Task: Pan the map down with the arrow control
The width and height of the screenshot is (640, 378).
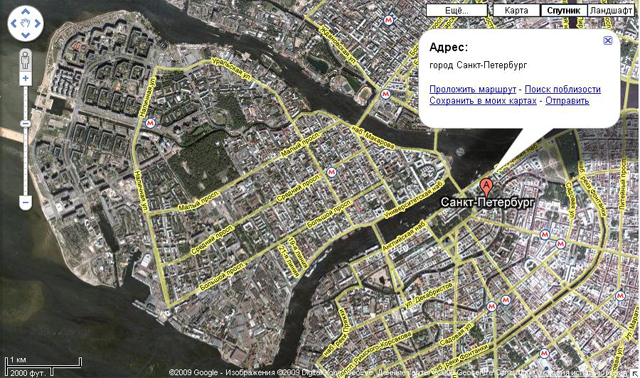Action: tap(25, 35)
